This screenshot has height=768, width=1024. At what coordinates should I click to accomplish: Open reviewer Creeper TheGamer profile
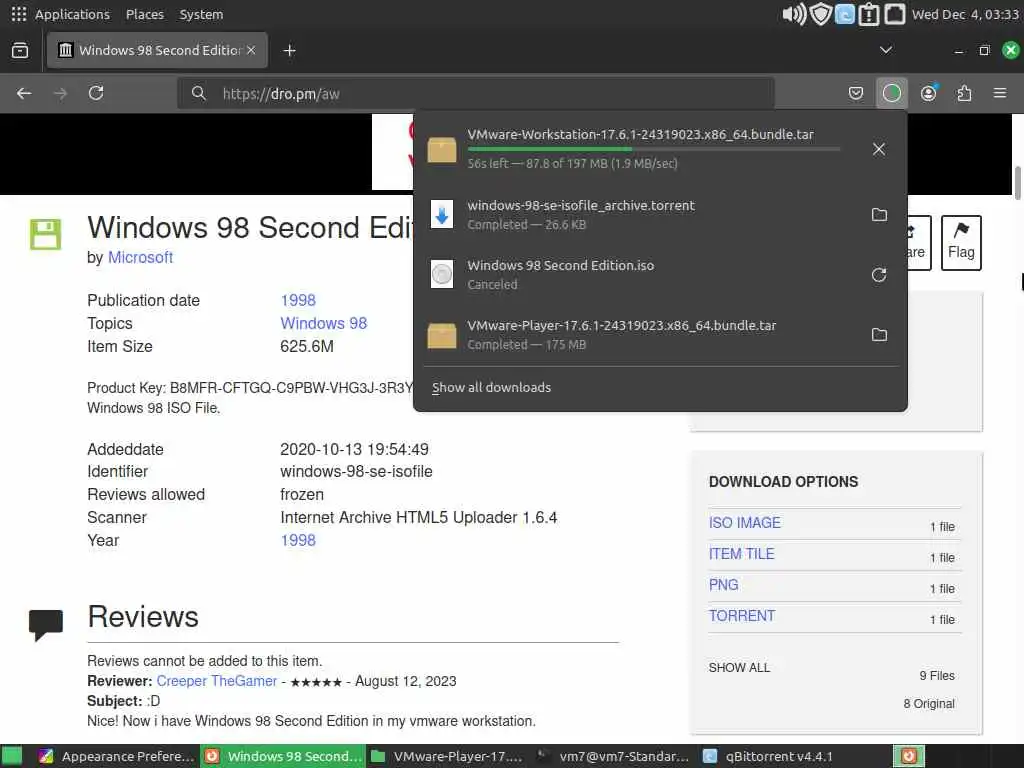217,681
